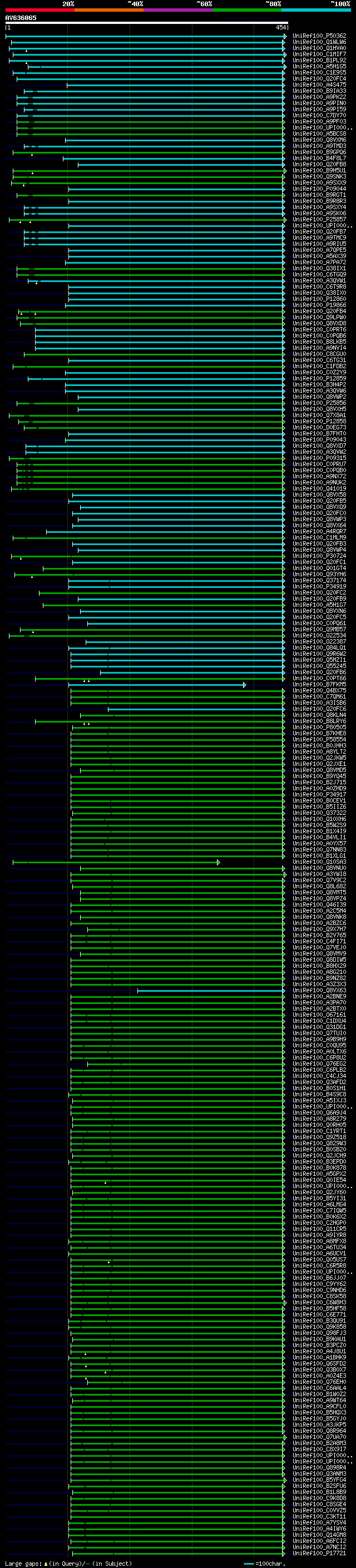Screen dimensions: 356x1568
Task: Open the last hit UniRef100_P17721
Action: coord(319,1554)
